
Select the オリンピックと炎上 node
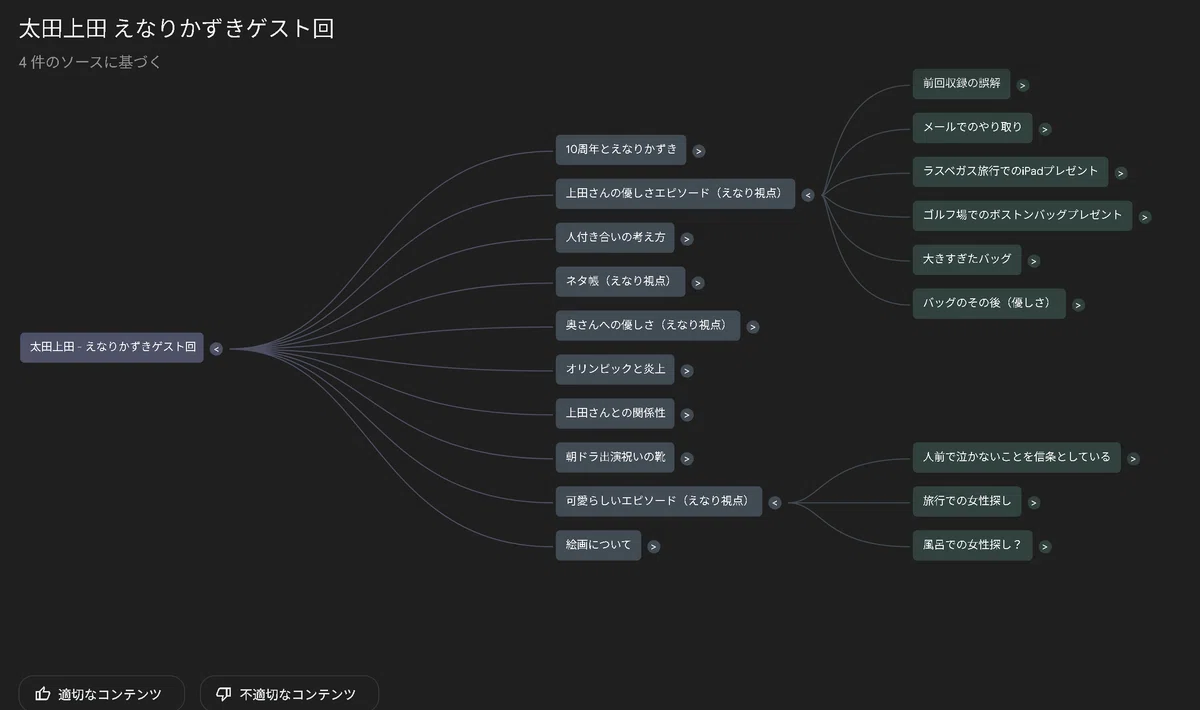[x=615, y=370]
